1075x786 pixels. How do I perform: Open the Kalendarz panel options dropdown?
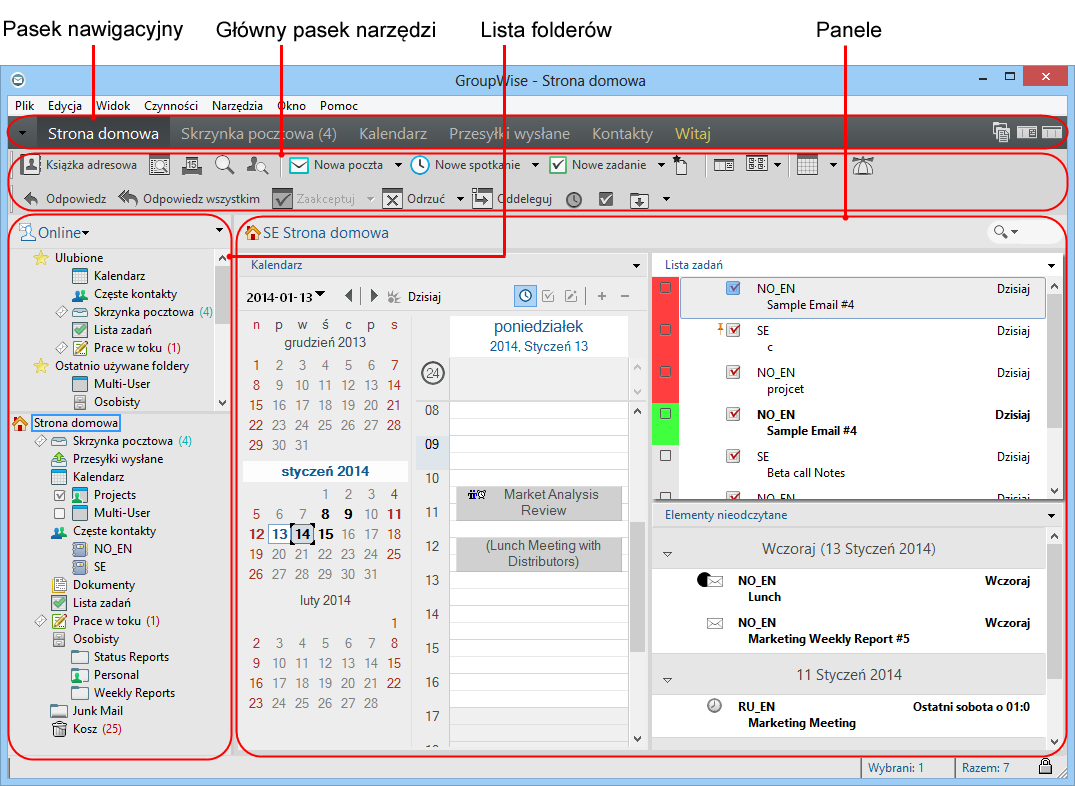[x=636, y=265]
